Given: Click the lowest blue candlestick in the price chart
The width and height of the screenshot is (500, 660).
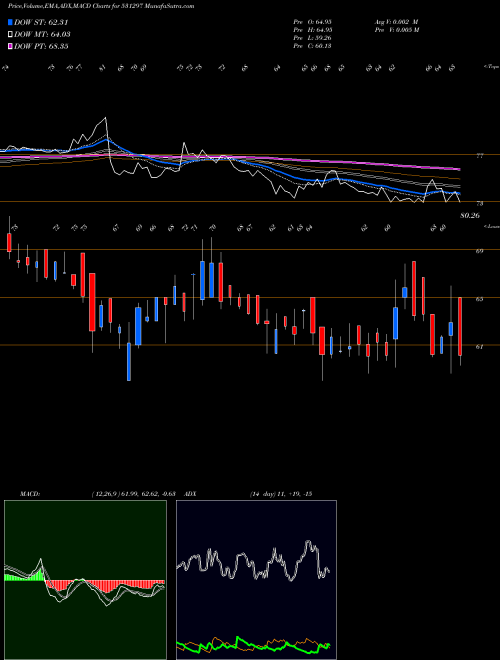Looking at the screenshot, I should 129,361.
